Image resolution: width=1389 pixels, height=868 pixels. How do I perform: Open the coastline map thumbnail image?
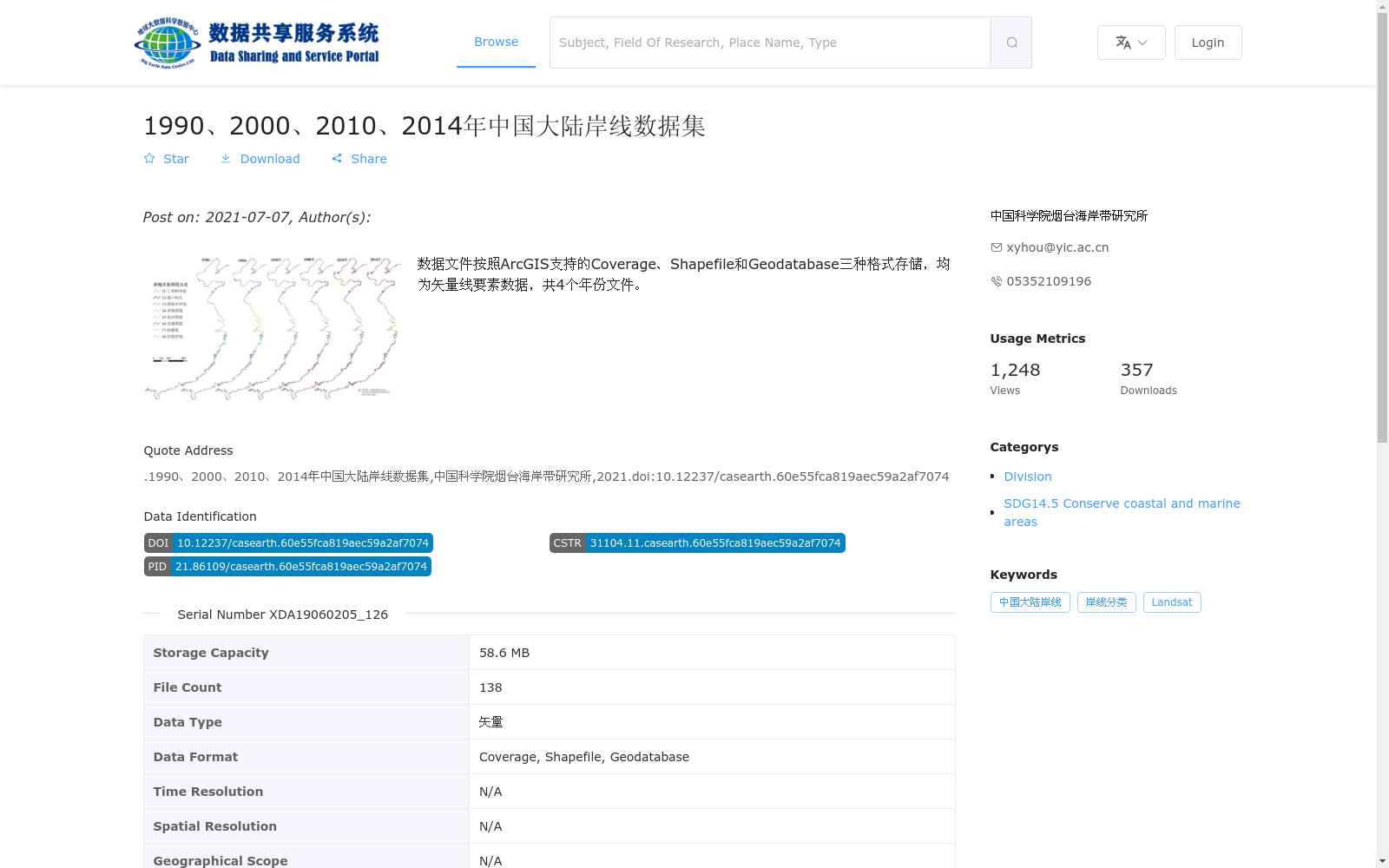point(272,328)
